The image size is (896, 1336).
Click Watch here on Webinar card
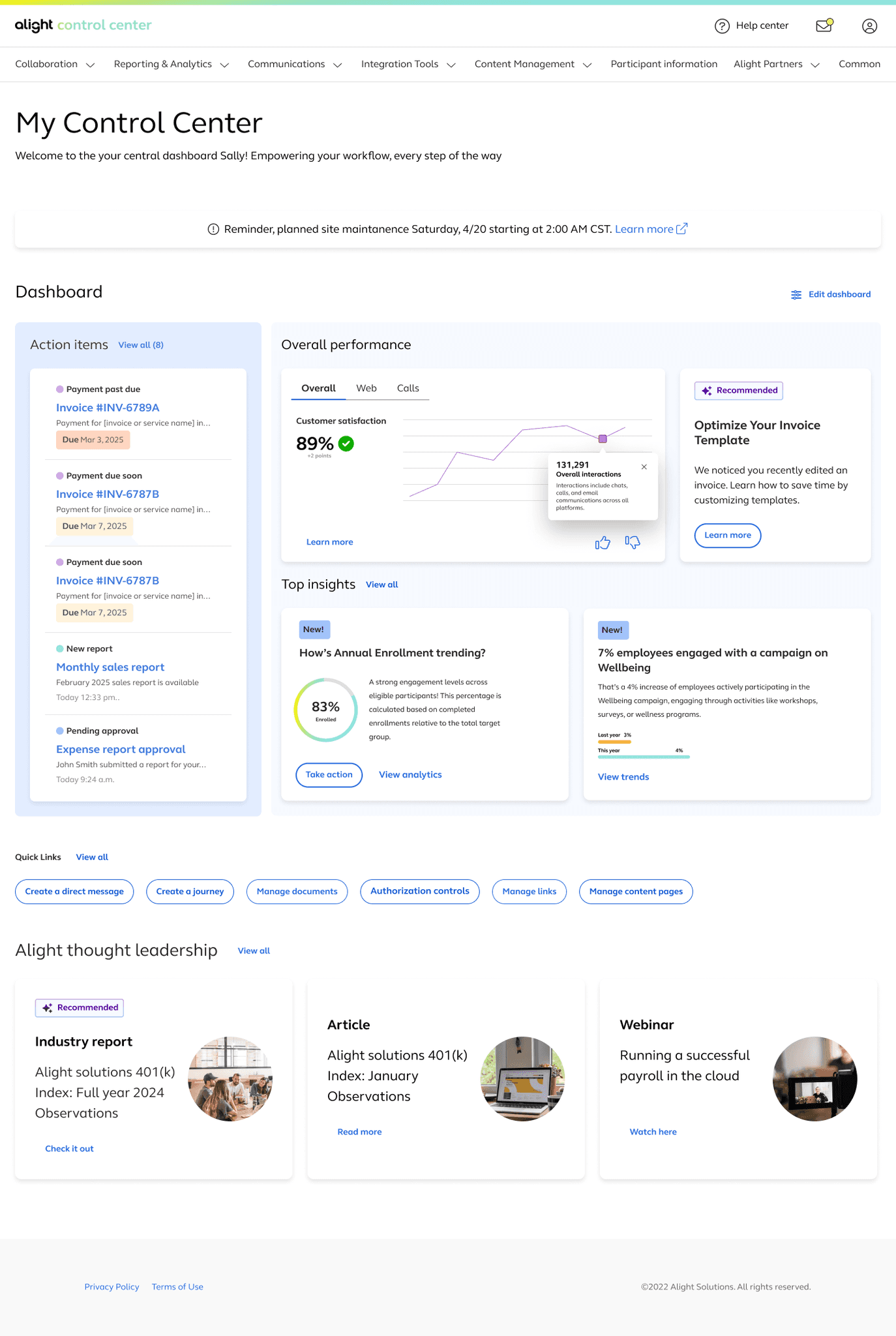pyautogui.click(x=653, y=1132)
